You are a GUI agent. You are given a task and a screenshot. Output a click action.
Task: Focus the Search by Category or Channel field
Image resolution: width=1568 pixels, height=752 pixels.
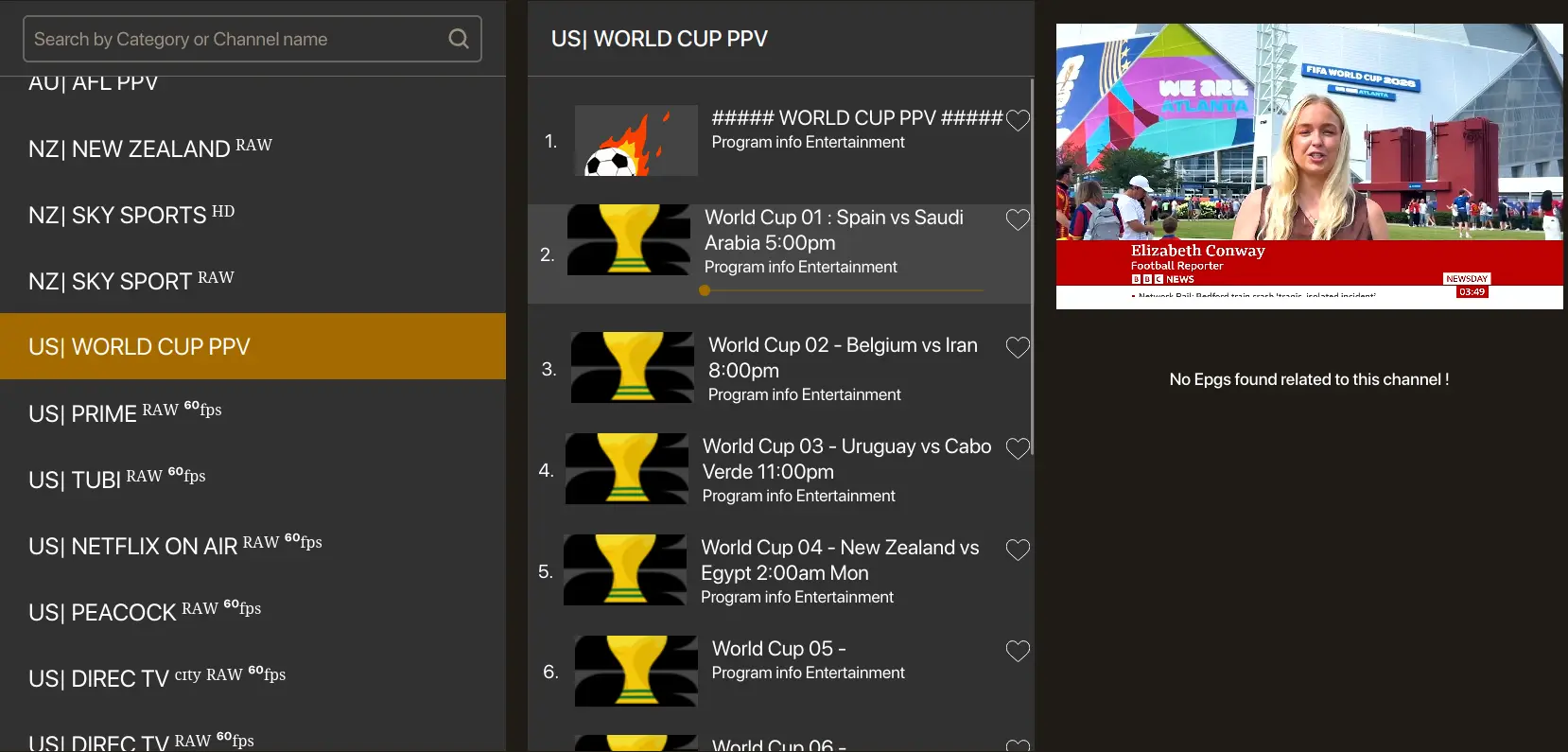click(x=253, y=39)
